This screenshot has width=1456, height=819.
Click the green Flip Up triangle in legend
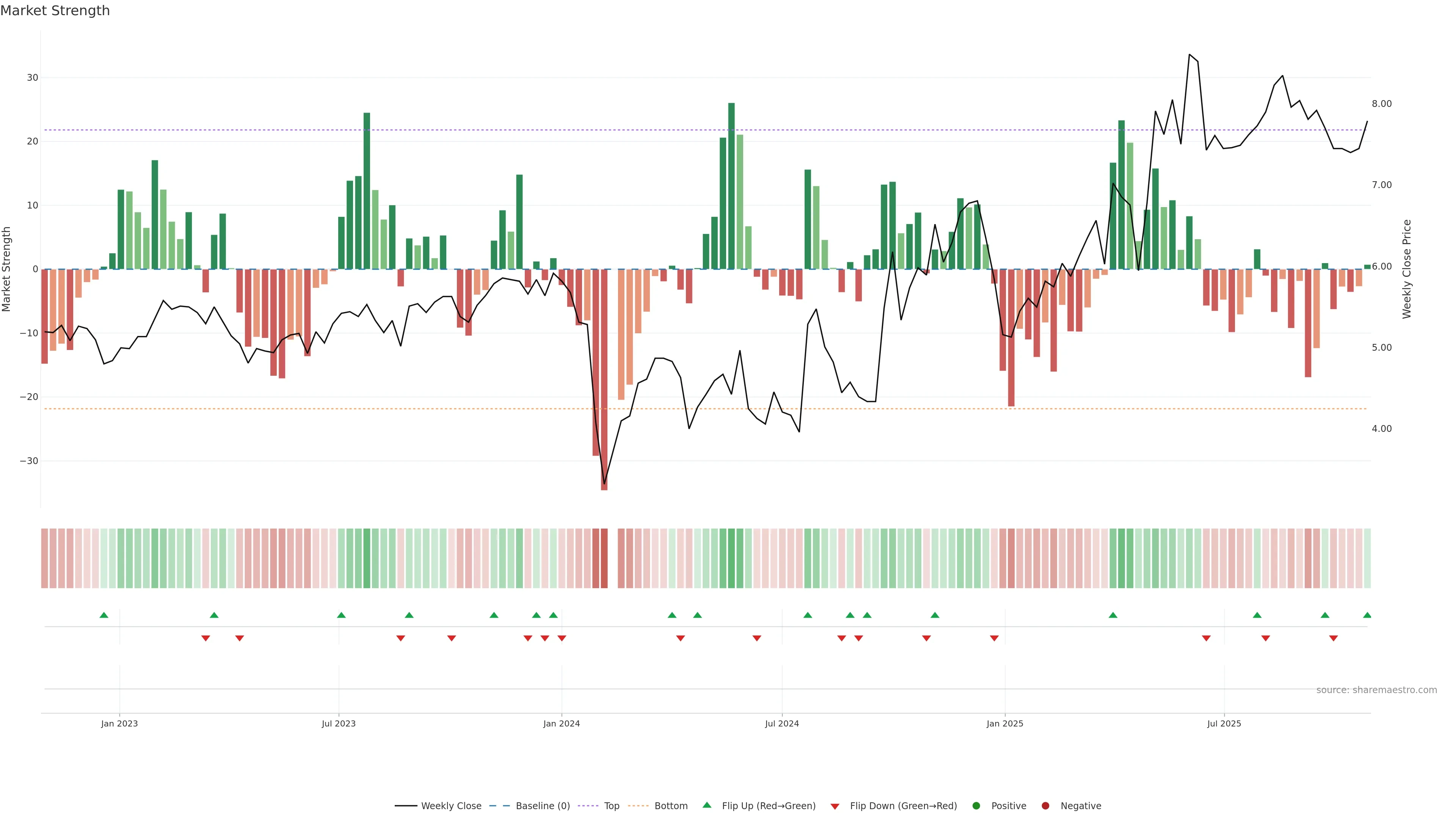click(706, 805)
